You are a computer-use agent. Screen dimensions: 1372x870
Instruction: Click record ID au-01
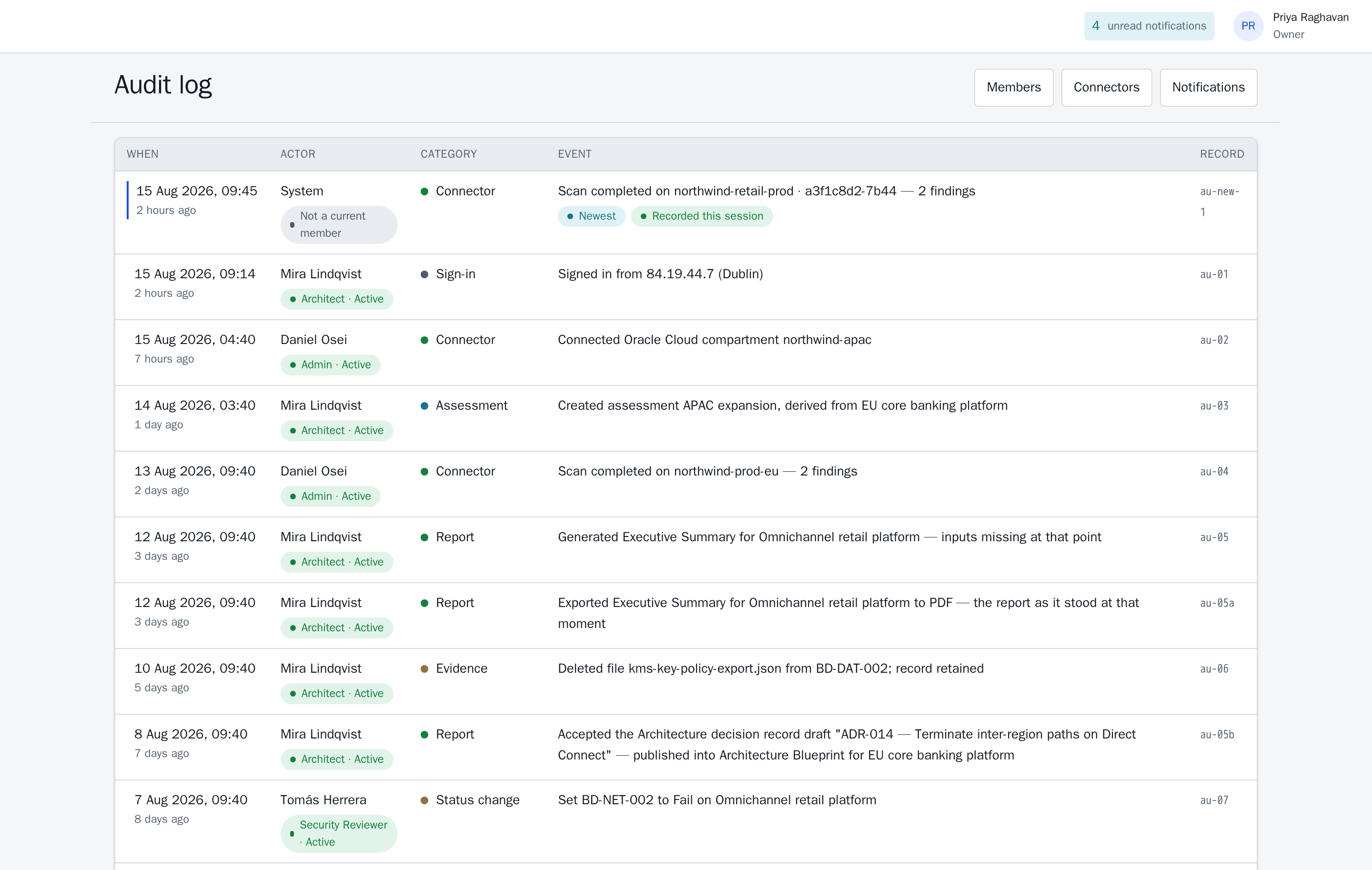point(1214,274)
